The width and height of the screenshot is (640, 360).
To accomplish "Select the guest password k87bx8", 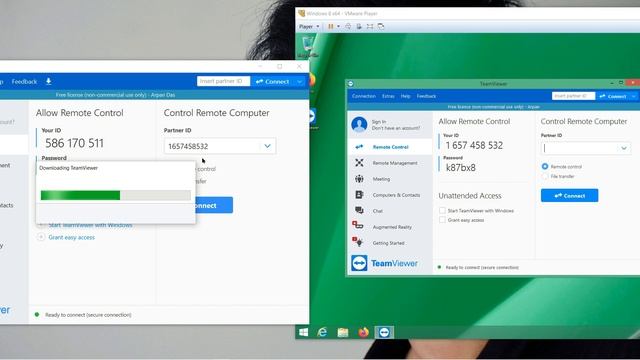I will tap(460, 168).
